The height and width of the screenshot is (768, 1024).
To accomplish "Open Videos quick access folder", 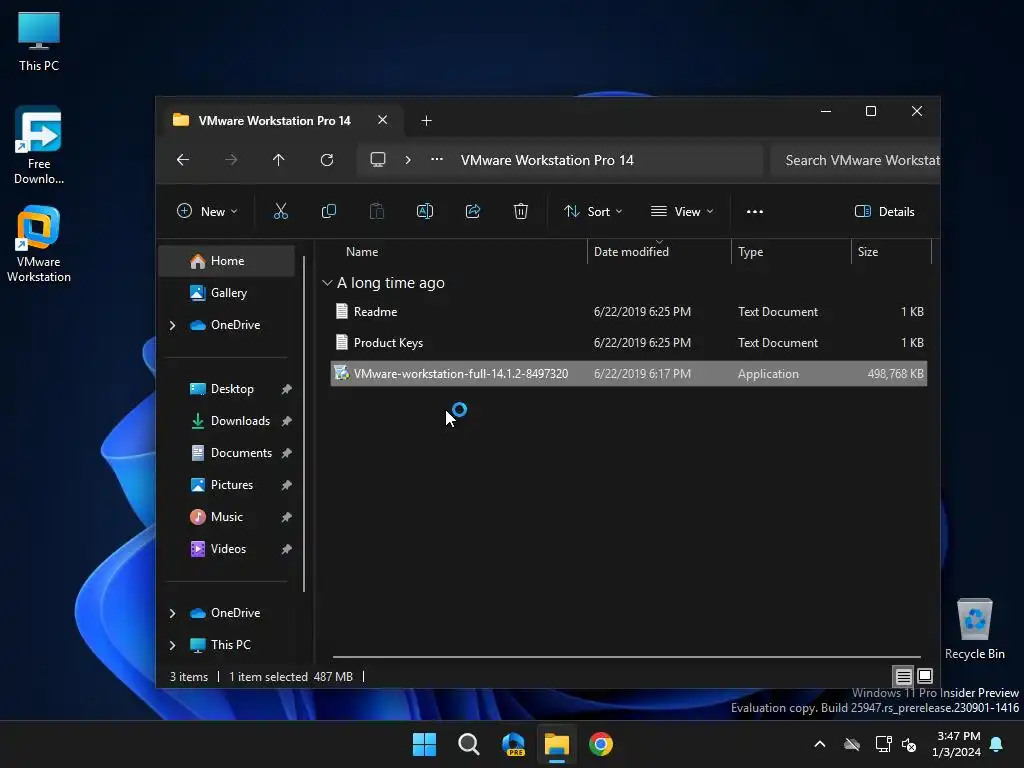I will pos(227,549).
